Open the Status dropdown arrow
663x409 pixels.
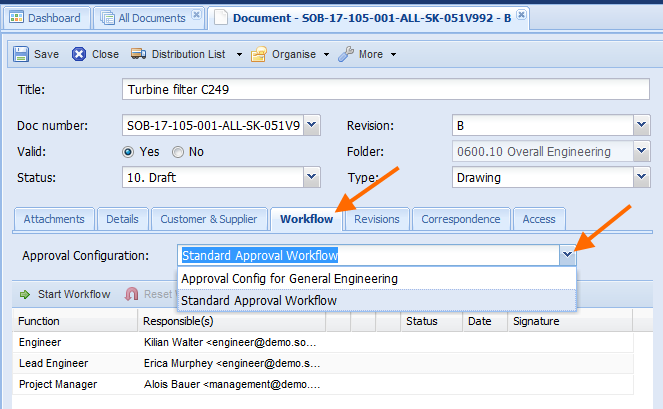[312, 177]
